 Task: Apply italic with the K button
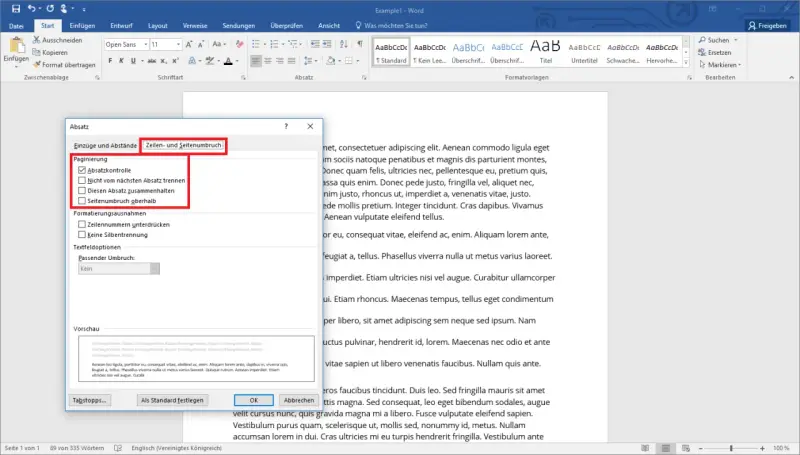pos(121,61)
